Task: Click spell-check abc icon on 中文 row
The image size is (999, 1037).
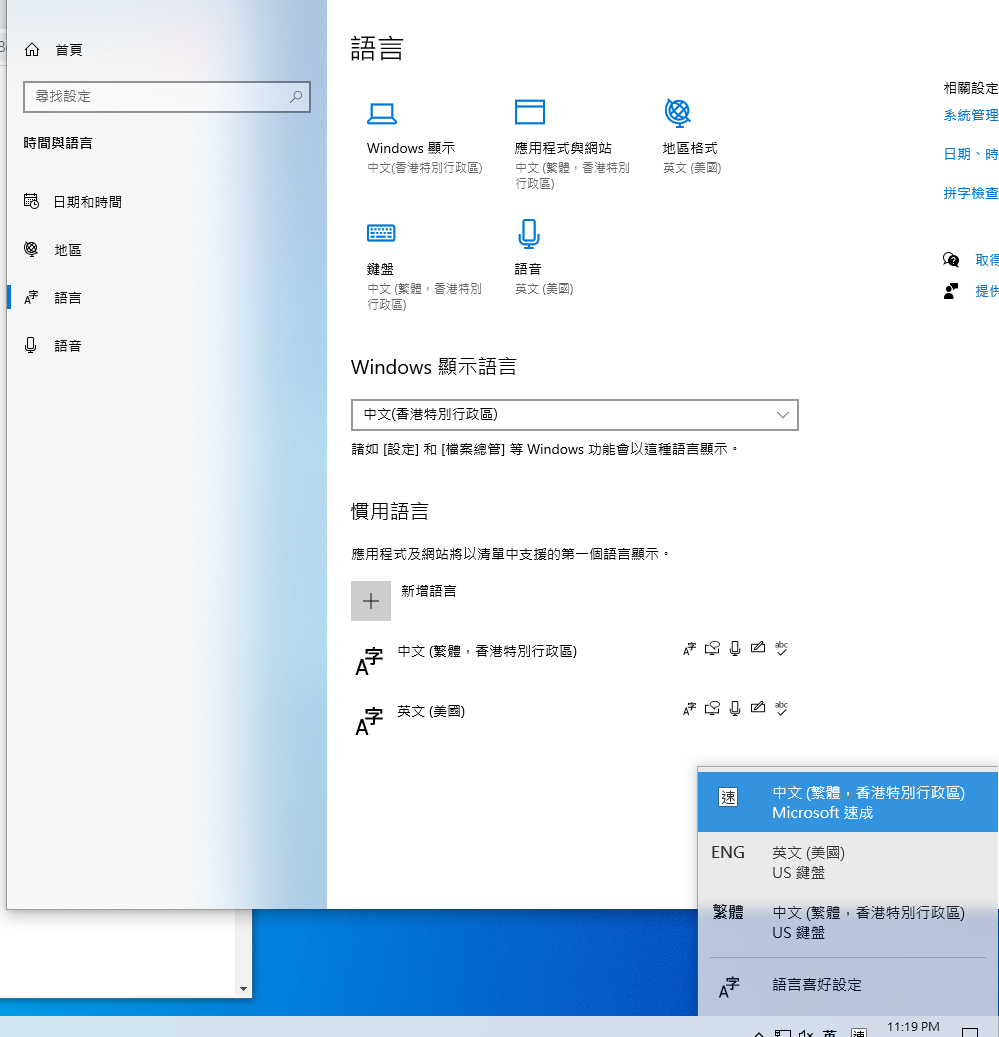Action: (x=781, y=648)
